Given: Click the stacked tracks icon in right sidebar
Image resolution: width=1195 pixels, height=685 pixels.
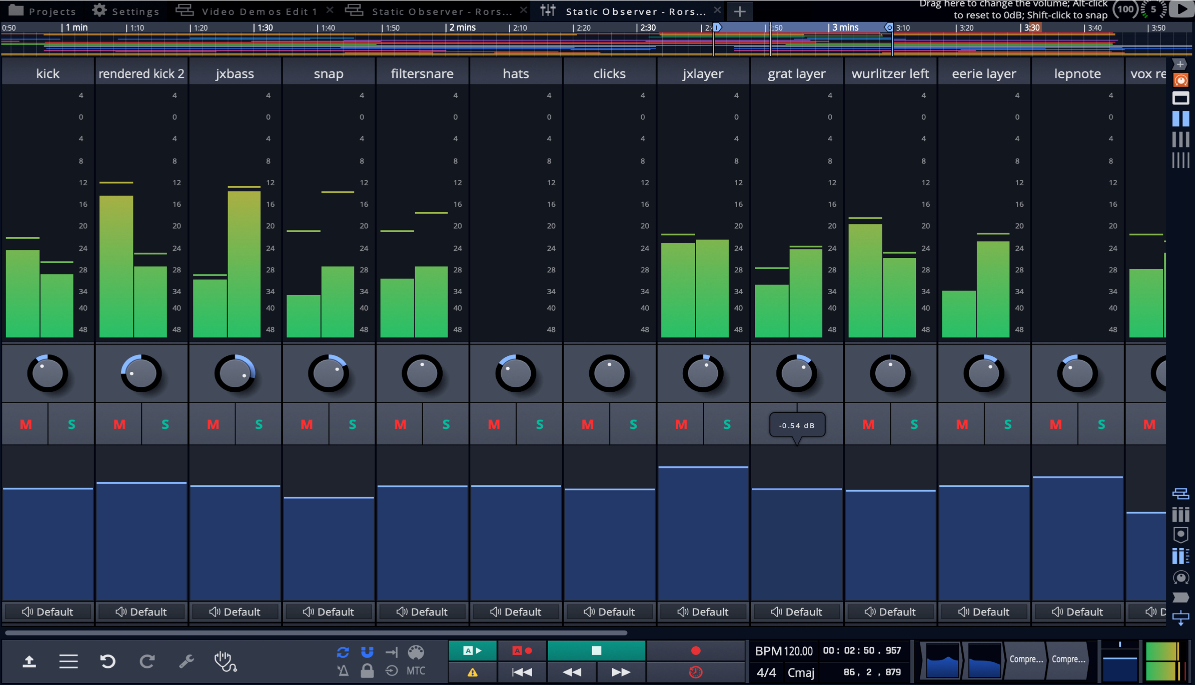Looking at the screenshot, I should point(1181,494).
